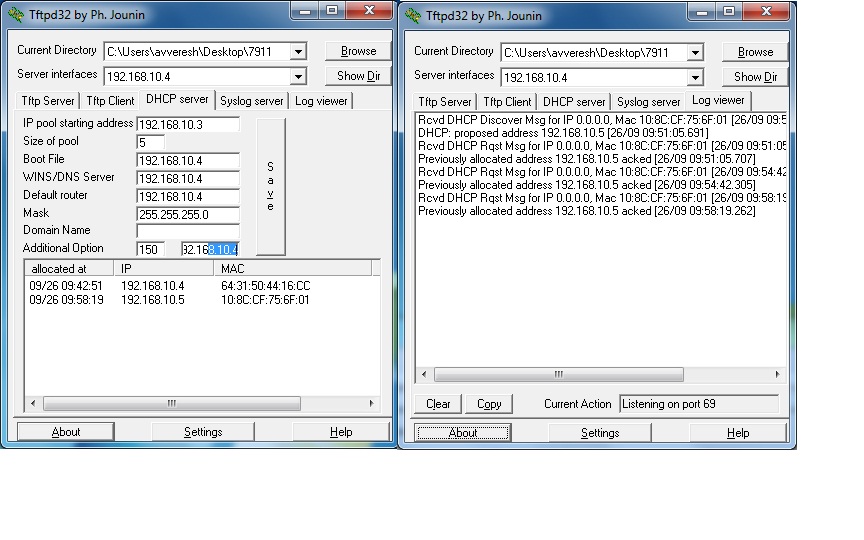Click Help button in left window
The width and height of the screenshot is (864, 540).
tap(341, 432)
